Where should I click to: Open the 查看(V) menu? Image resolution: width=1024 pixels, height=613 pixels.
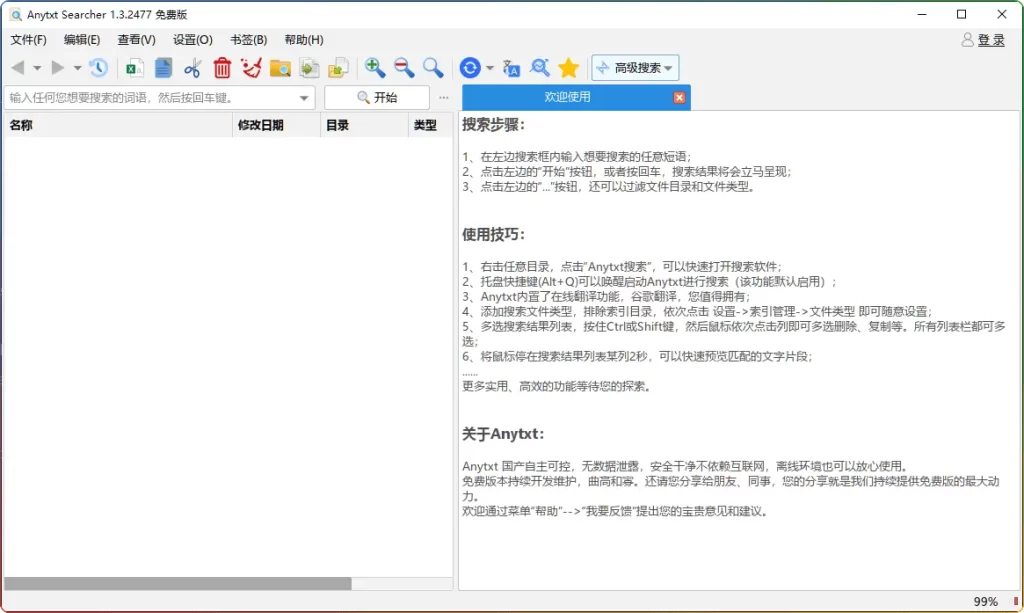tap(136, 40)
